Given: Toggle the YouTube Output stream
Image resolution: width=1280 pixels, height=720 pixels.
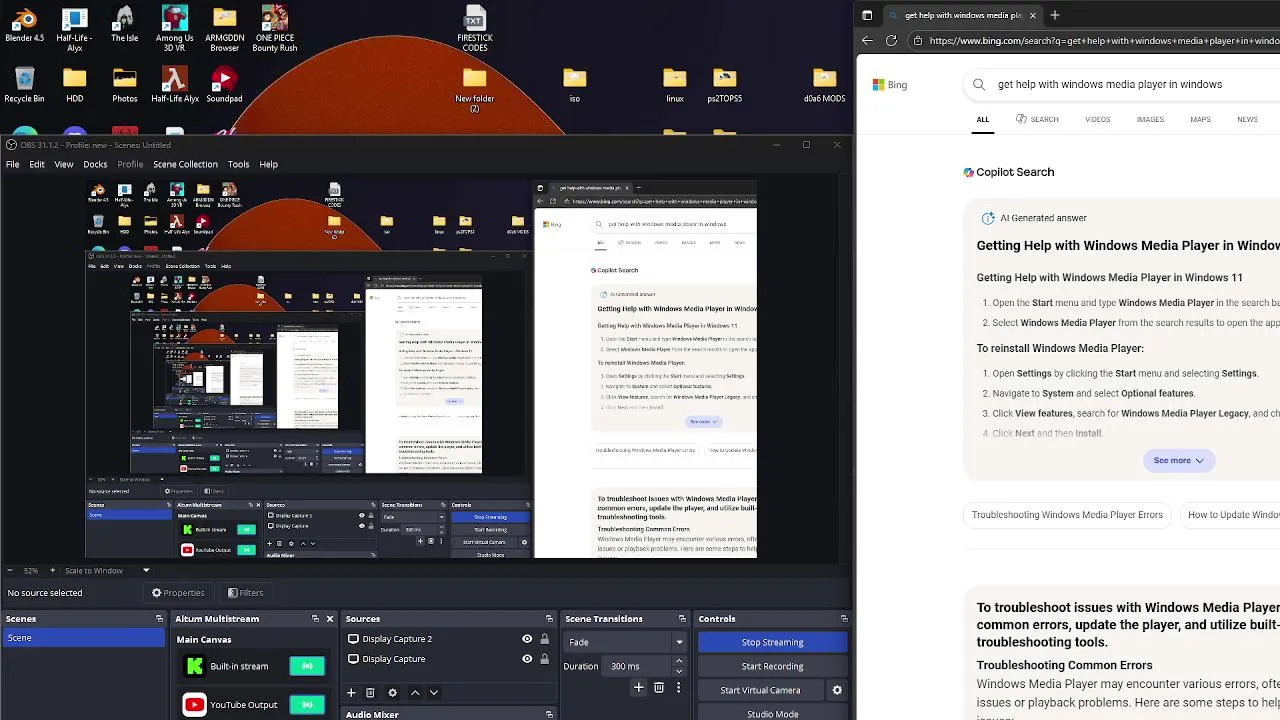Looking at the screenshot, I should (307, 704).
